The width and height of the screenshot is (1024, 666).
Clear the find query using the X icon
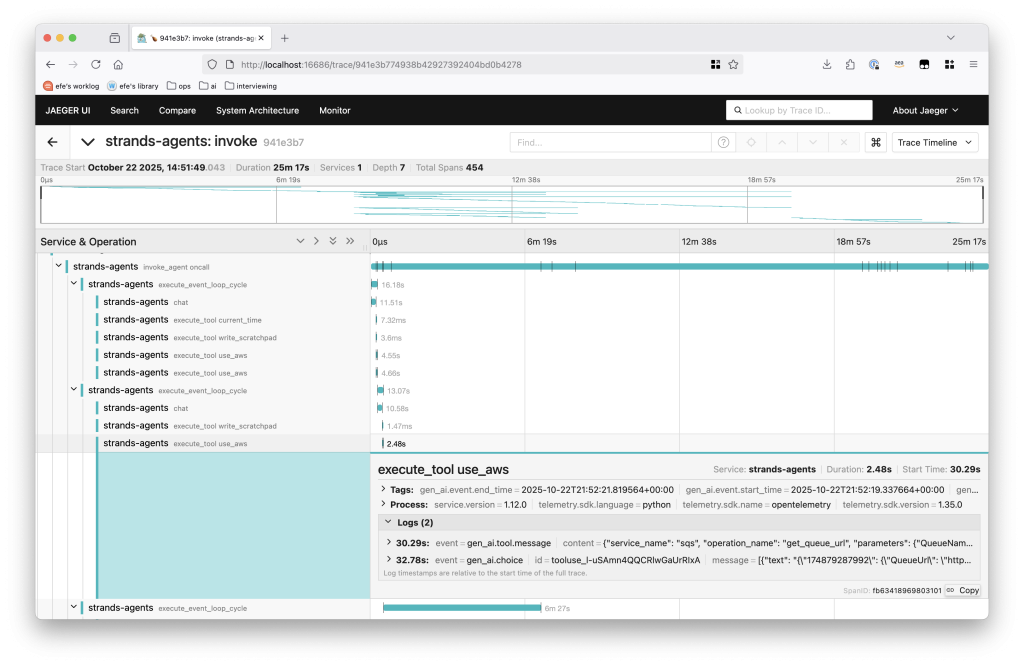(843, 142)
